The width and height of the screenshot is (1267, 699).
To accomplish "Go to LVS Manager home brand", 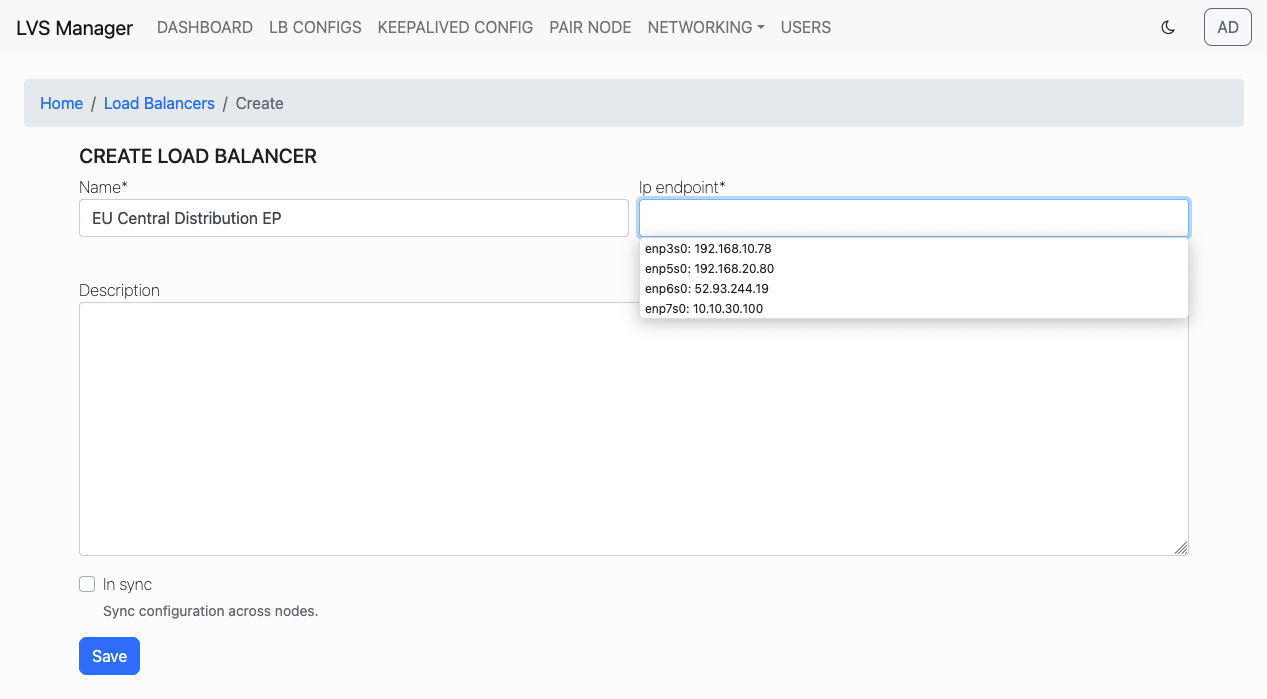I will (74, 28).
